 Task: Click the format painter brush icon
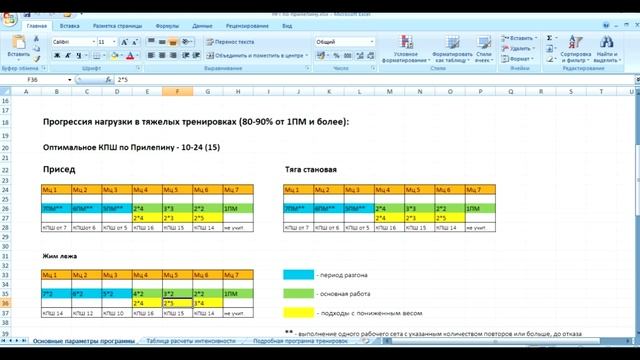[36, 58]
